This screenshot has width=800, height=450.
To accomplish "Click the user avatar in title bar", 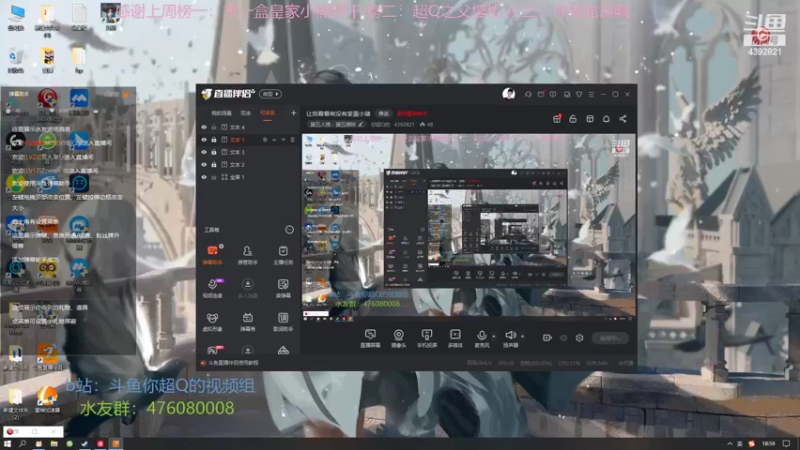I will (x=508, y=94).
